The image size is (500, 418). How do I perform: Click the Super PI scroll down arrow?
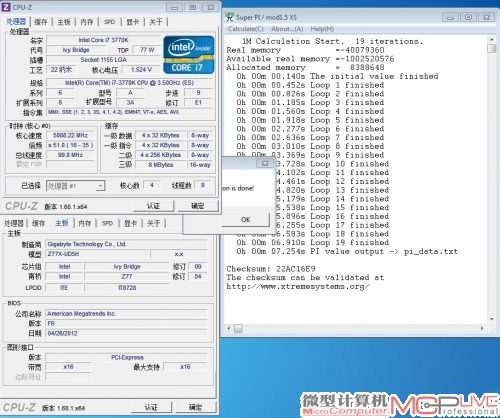pyautogui.click(x=491, y=319)
